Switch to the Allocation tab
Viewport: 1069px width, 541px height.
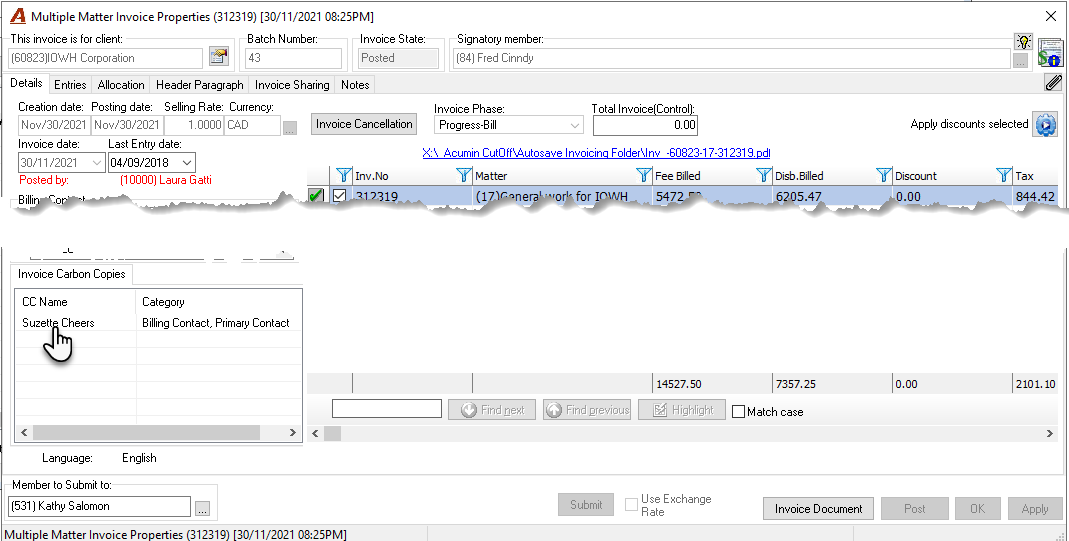(121, 84)
